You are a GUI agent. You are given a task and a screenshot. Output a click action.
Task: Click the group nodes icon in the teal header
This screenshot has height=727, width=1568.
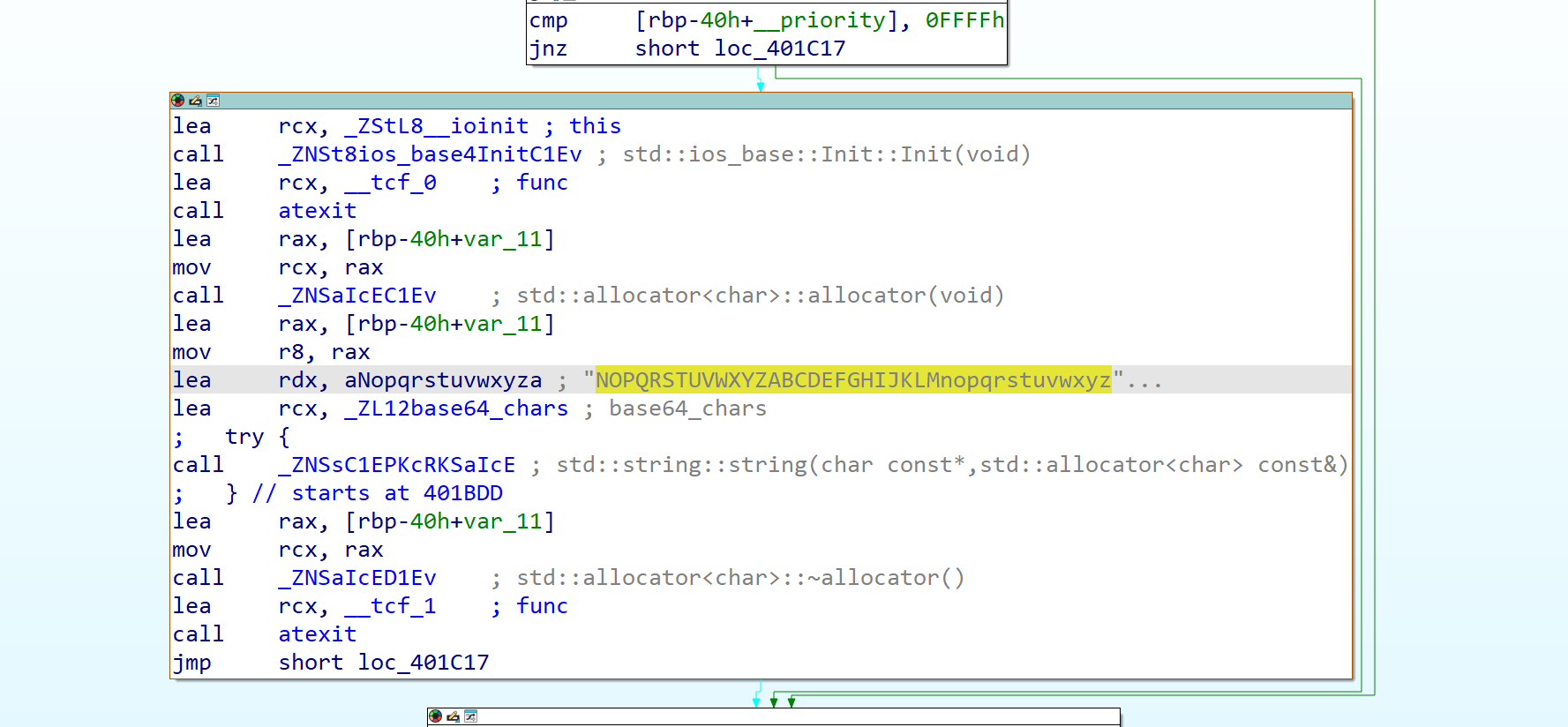(213, 101)
